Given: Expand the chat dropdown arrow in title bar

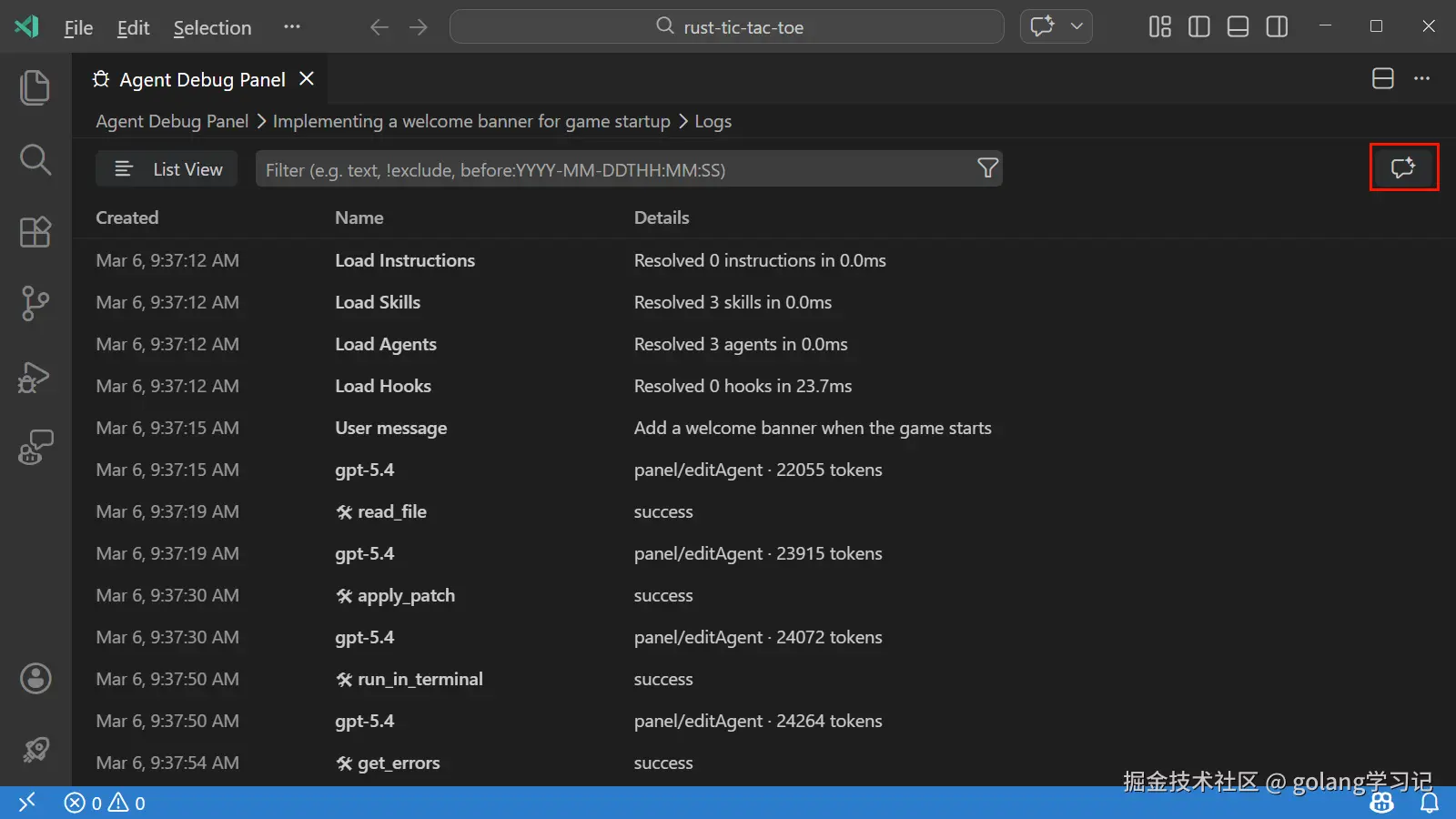Looking at the screenshot, I should pos(1077,26).
